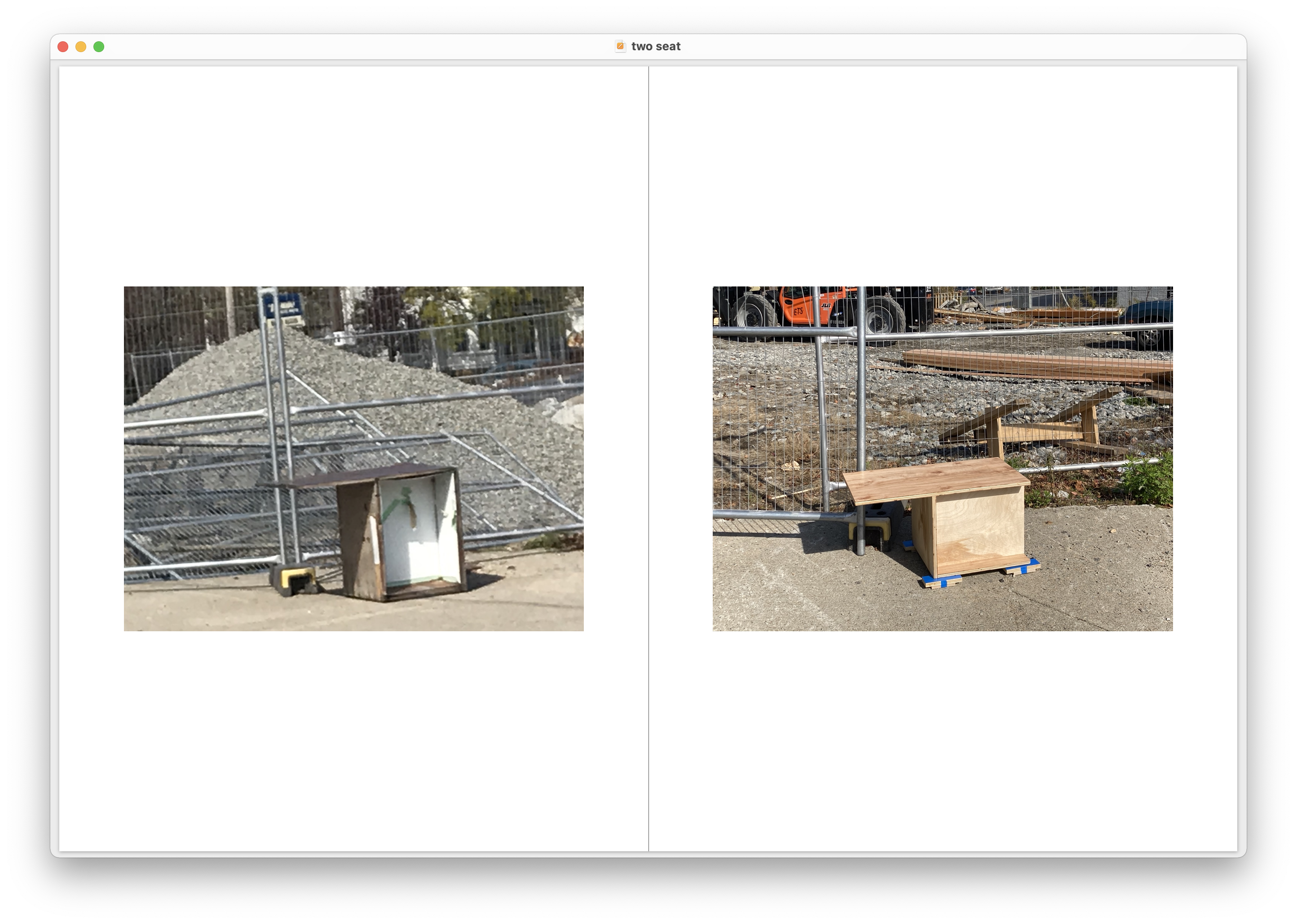Click blank area below the right photo

[x=943, y=739]
